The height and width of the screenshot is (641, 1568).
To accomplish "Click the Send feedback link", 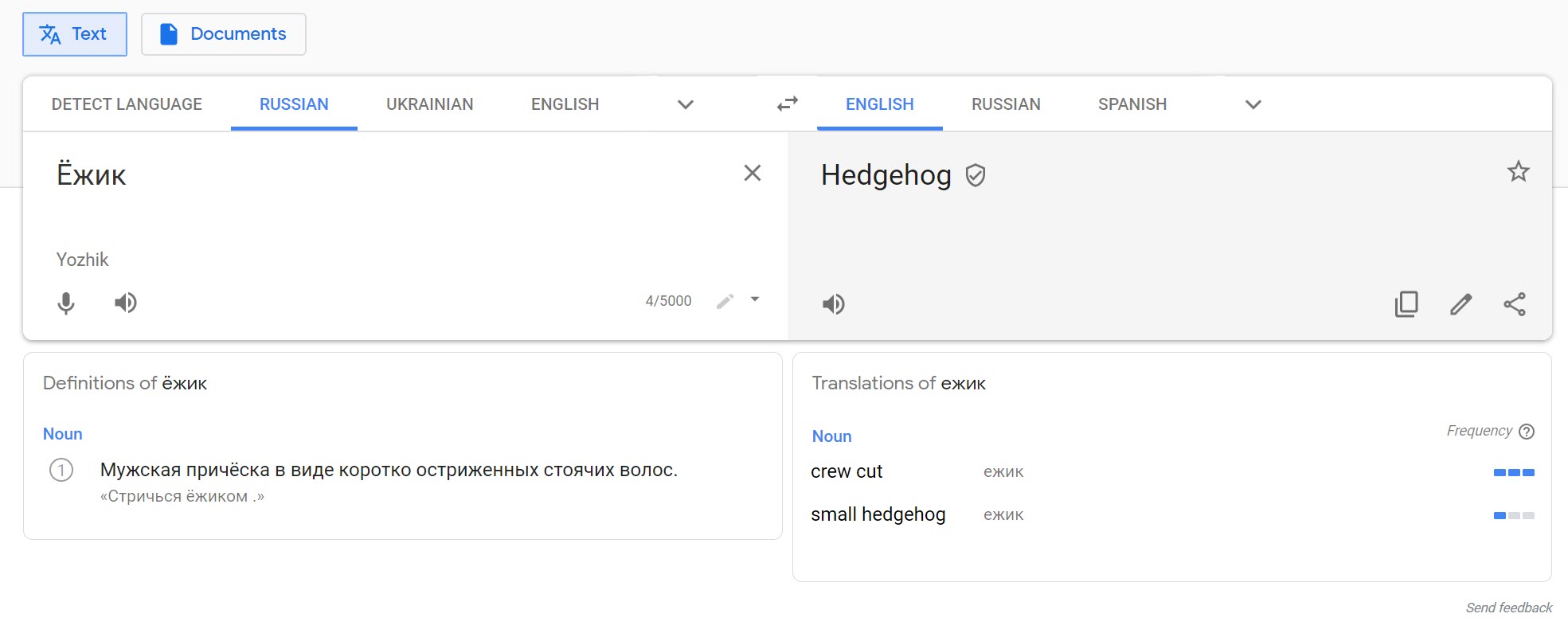I will [x=1508, y=608].
